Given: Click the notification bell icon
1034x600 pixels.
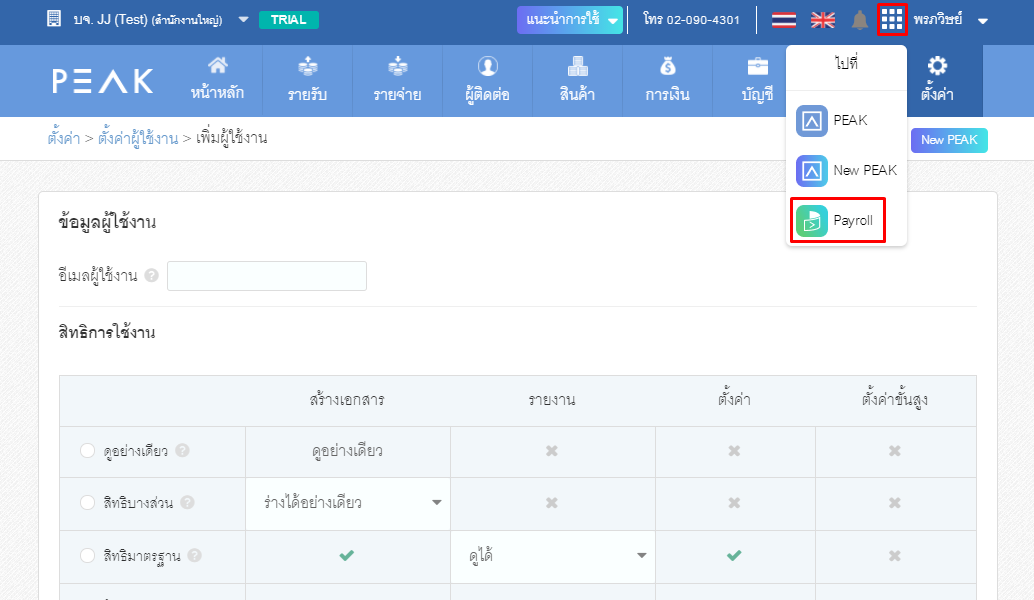Looking at the screenshot, I should [859, 20].
